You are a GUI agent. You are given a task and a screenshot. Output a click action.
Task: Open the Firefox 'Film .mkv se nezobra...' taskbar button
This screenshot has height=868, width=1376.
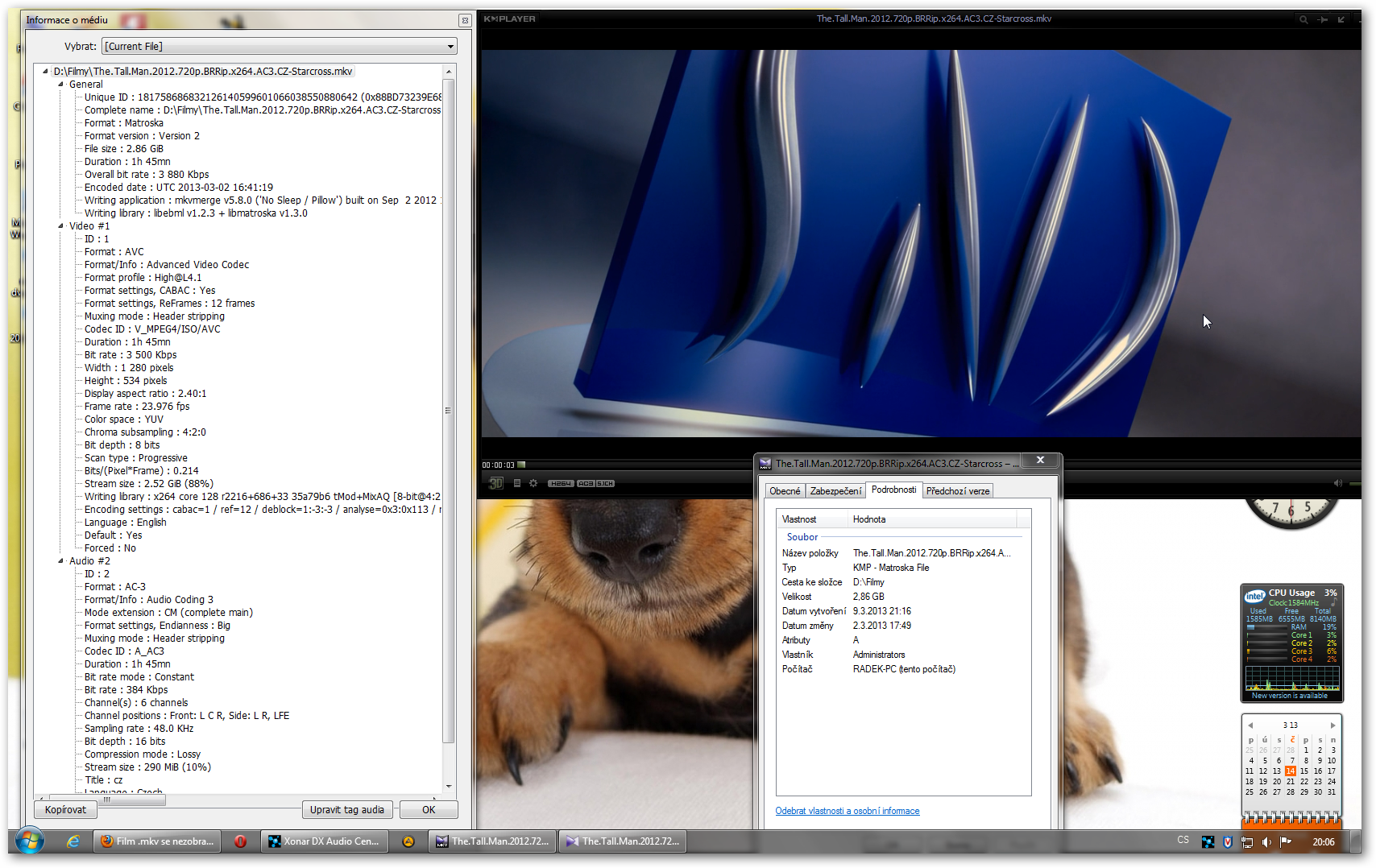pyautogui.click(x=158, y=841)
